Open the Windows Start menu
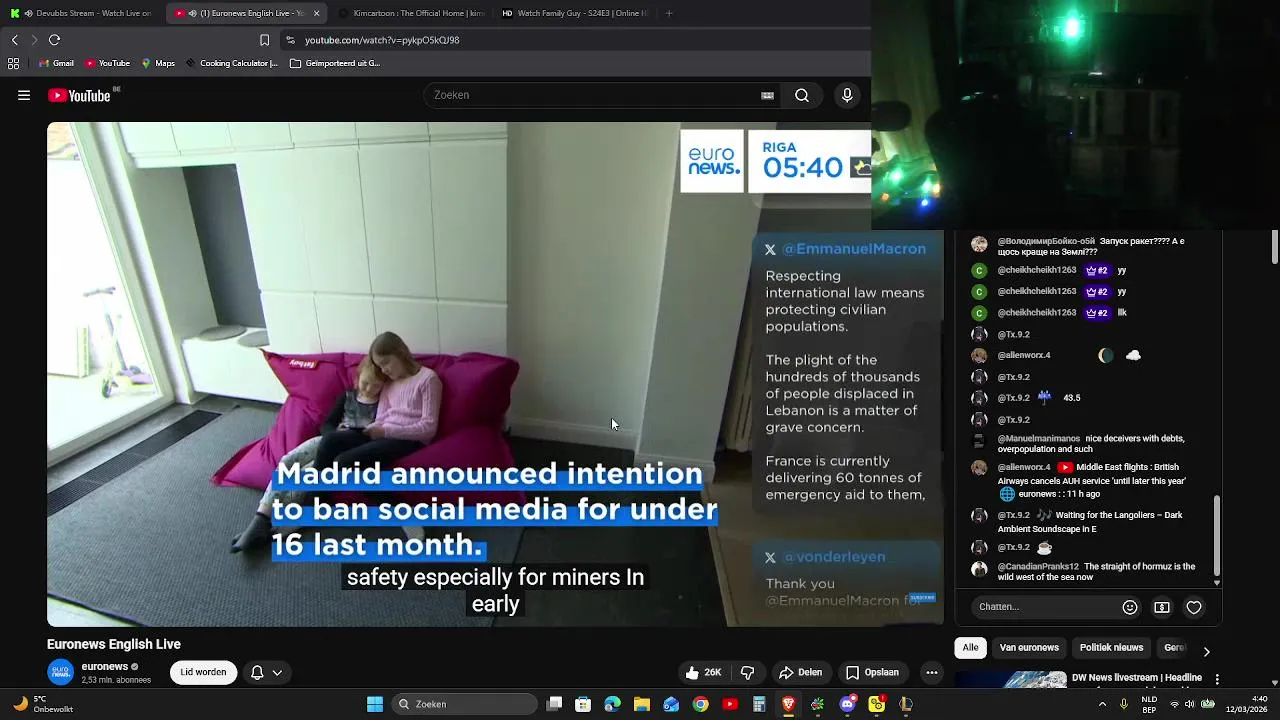Image resolution: width=1280 pixels, height=720 pixels. 375,704
